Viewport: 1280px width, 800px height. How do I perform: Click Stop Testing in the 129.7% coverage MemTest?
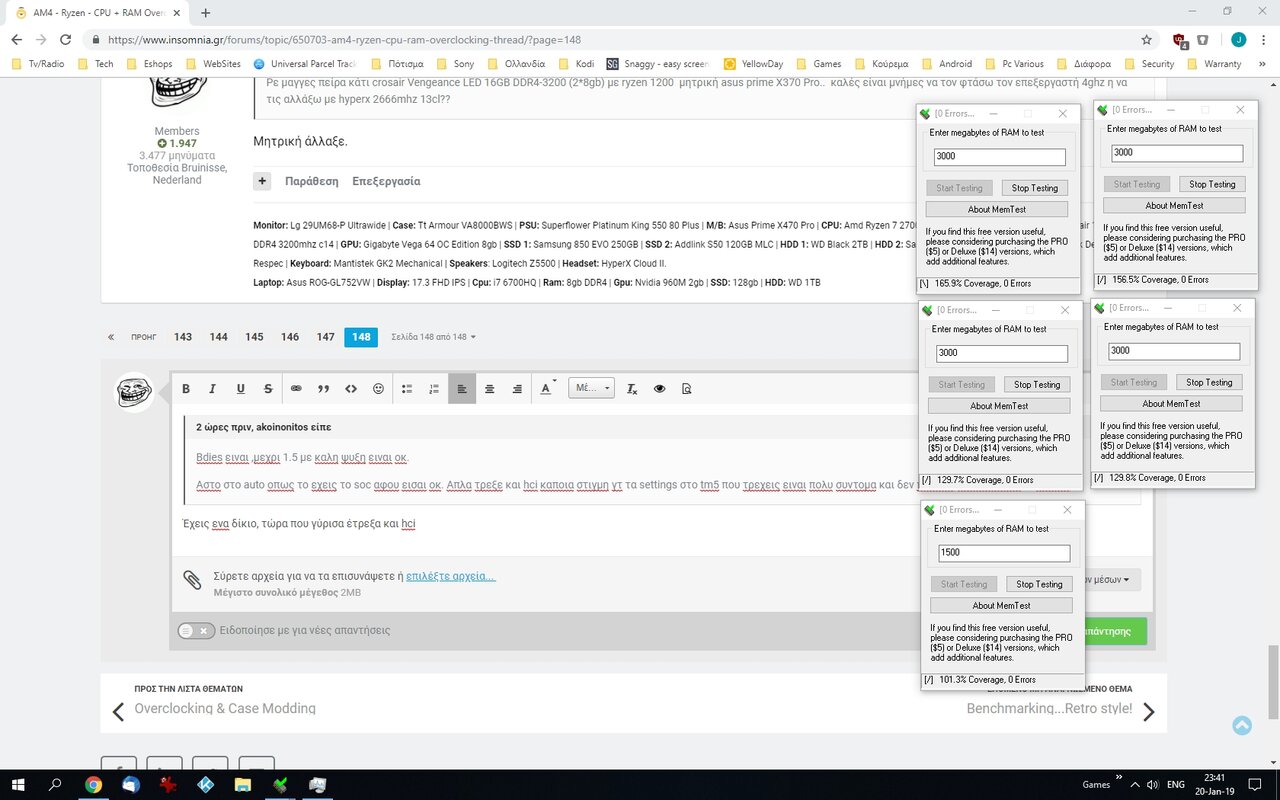pyautogui.click(x=1037, y=384)
